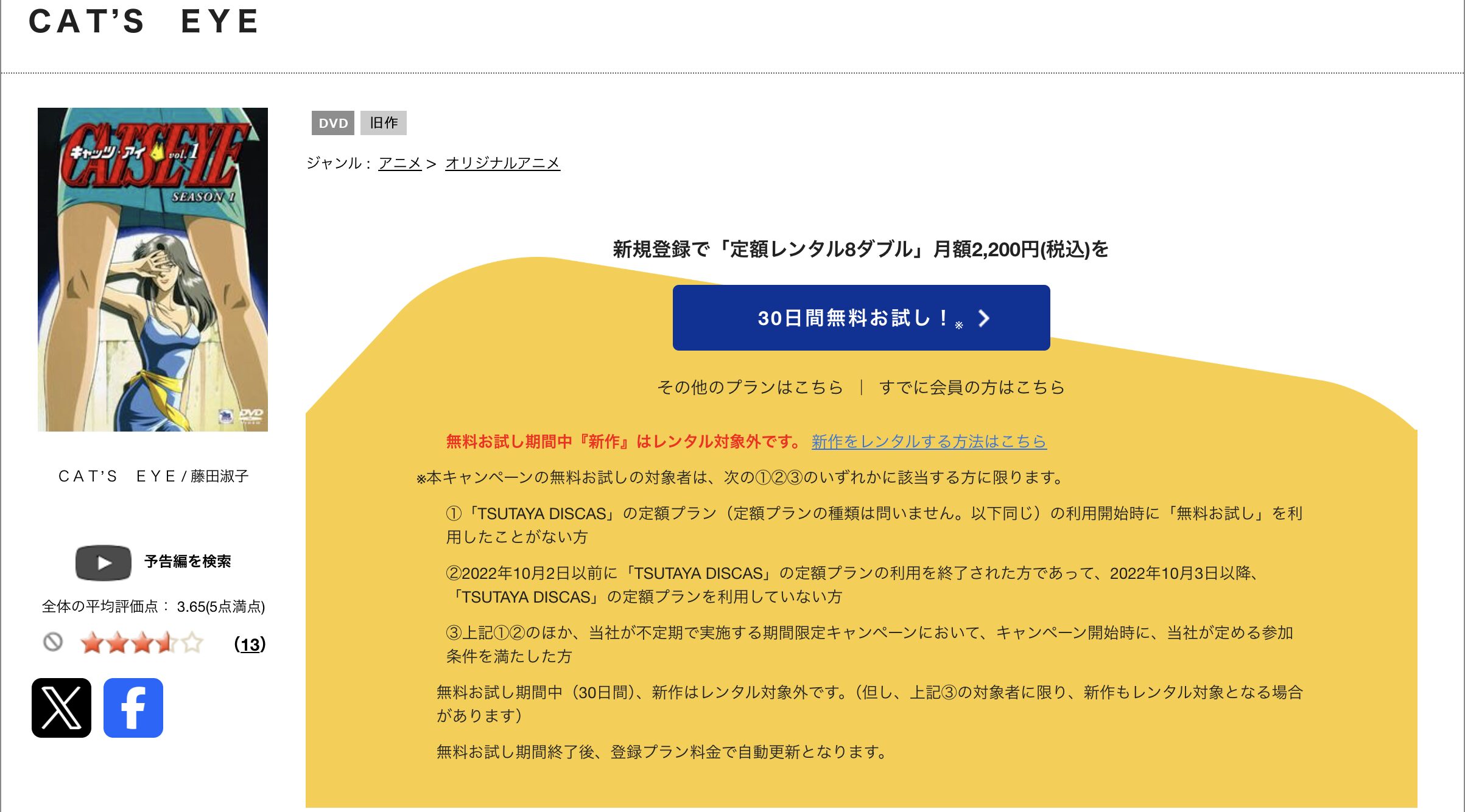The width and height of the screenshot is (1465, 812).
Task: Click the CAT'S EYE / 藤田淑子 caption
Action: coord(153,476)
